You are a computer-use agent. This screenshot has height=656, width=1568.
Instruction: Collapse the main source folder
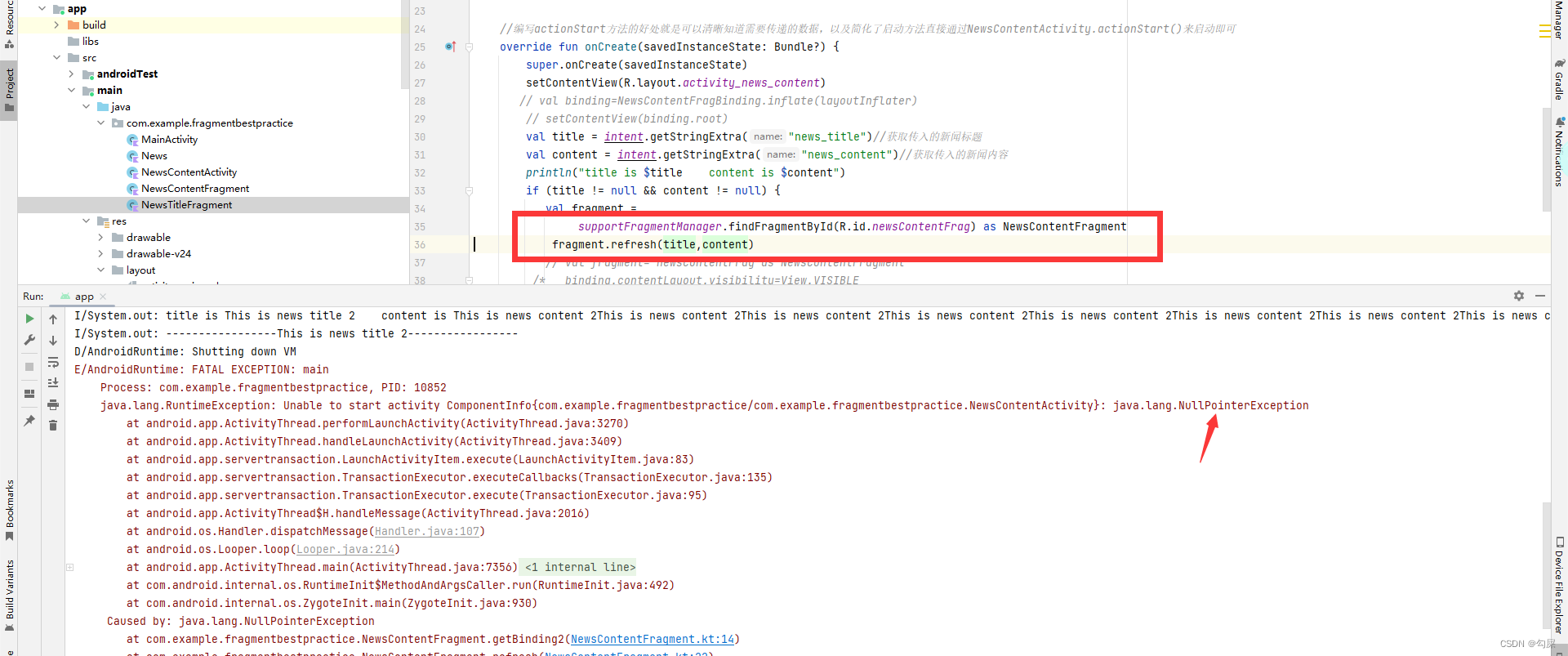(x=71, y=91)
